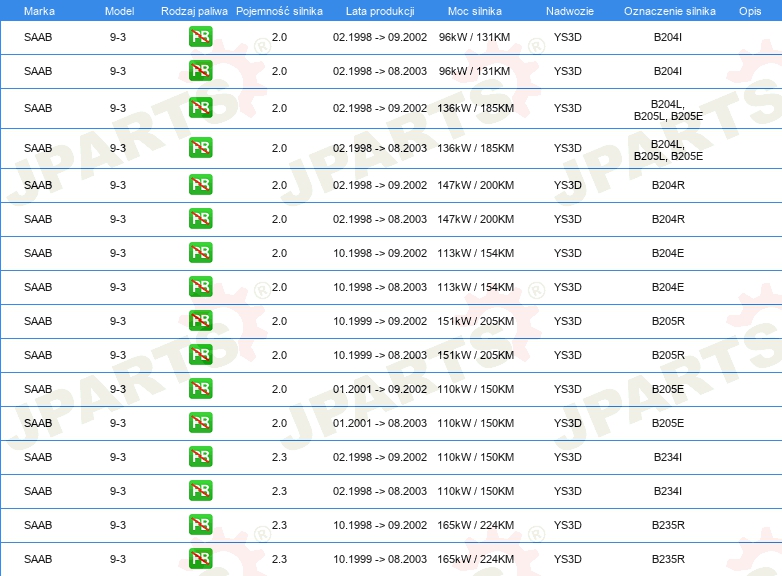The image size is (782, 576).
Task: Click the Opis column header
Action: point(750,11)
